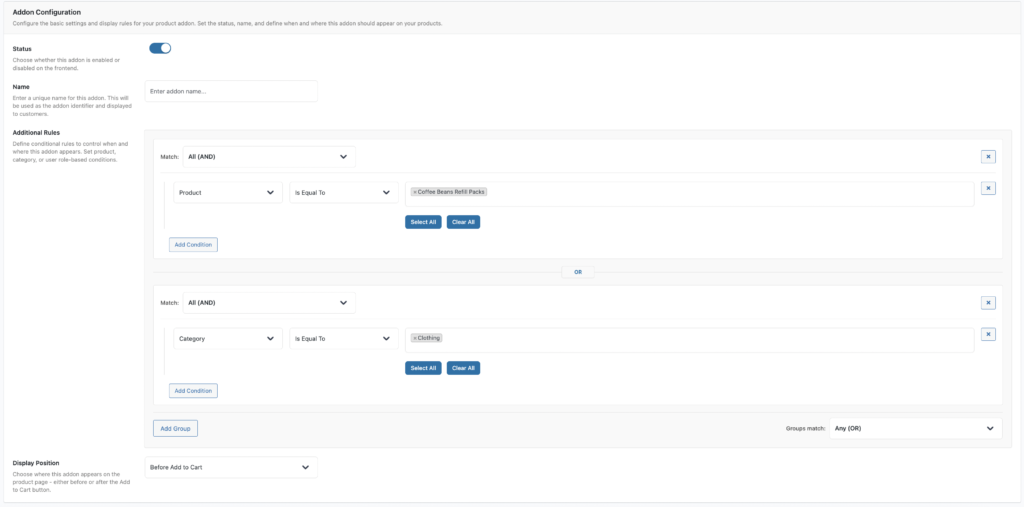Remove the Coffee Beans Refill Packs tag
This screenshot has width=1024, height=507.
click(x=415, y=191)
